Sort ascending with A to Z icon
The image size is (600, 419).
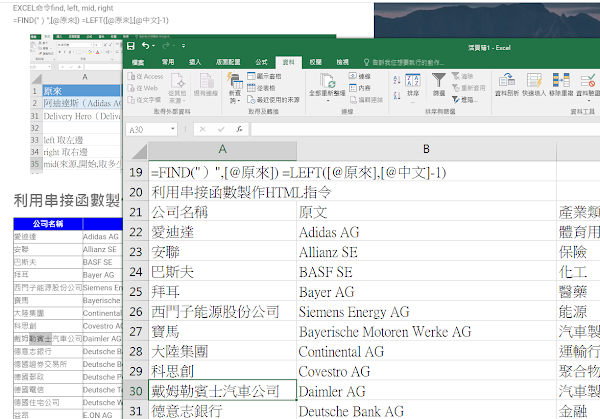point(397,80)
